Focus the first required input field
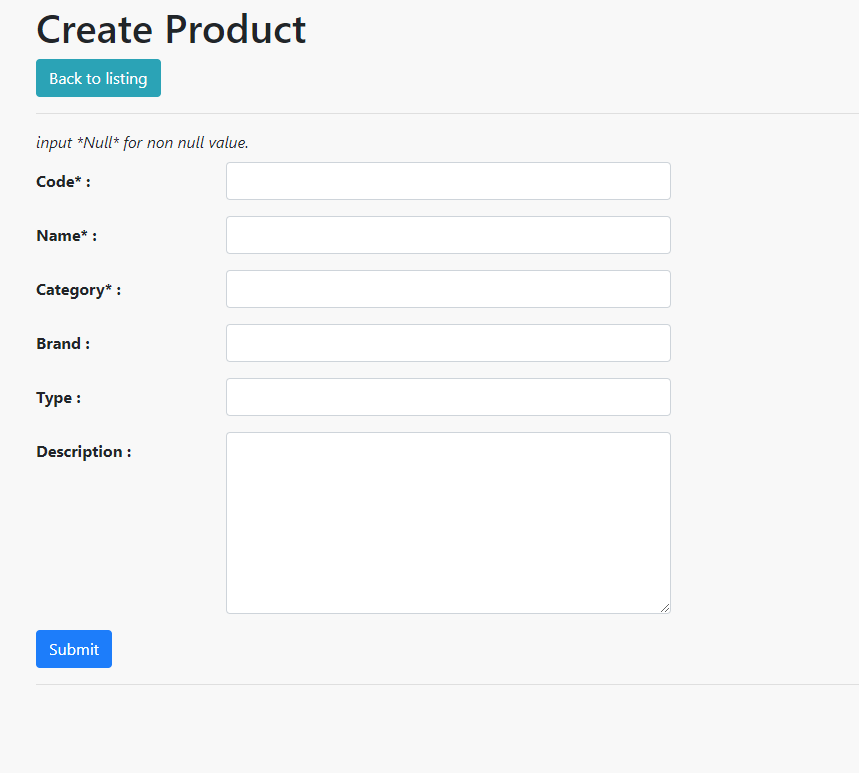This screenshot has width=859, height=773. pyautogui.click(x=447, y=181)
